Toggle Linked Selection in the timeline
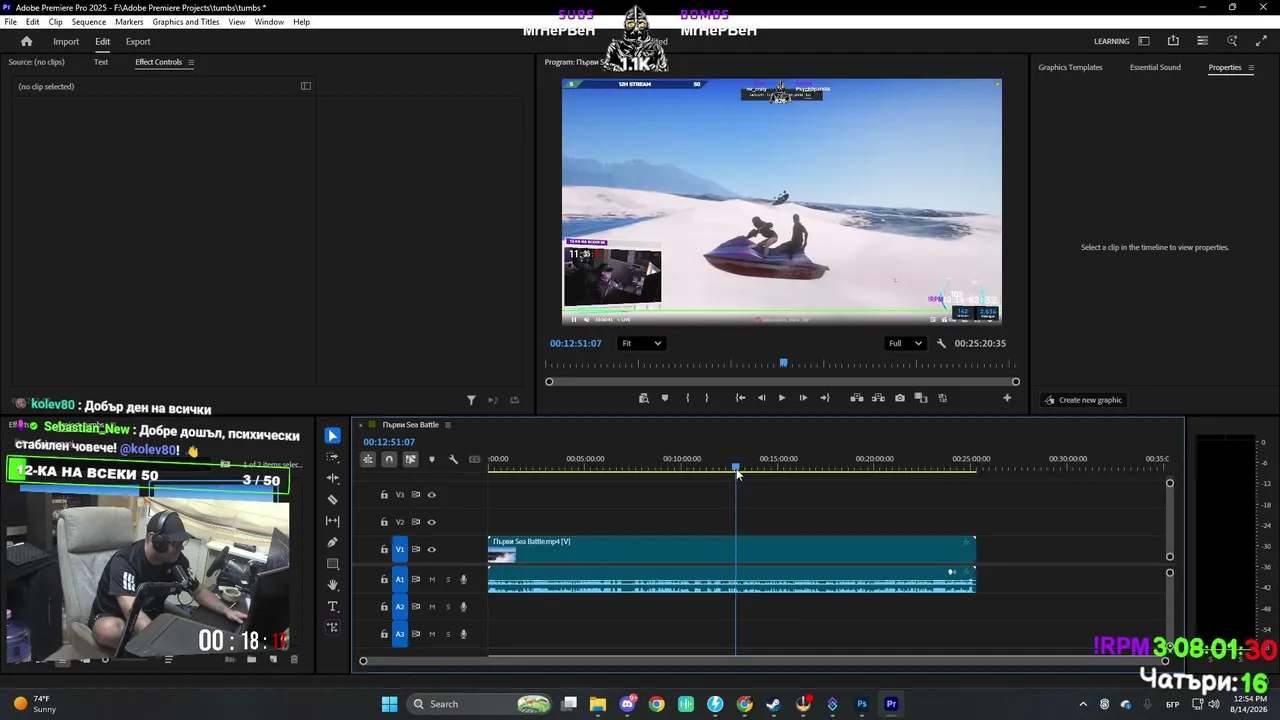This screenshot has width=1280, height=720. (x=410, y=459)
